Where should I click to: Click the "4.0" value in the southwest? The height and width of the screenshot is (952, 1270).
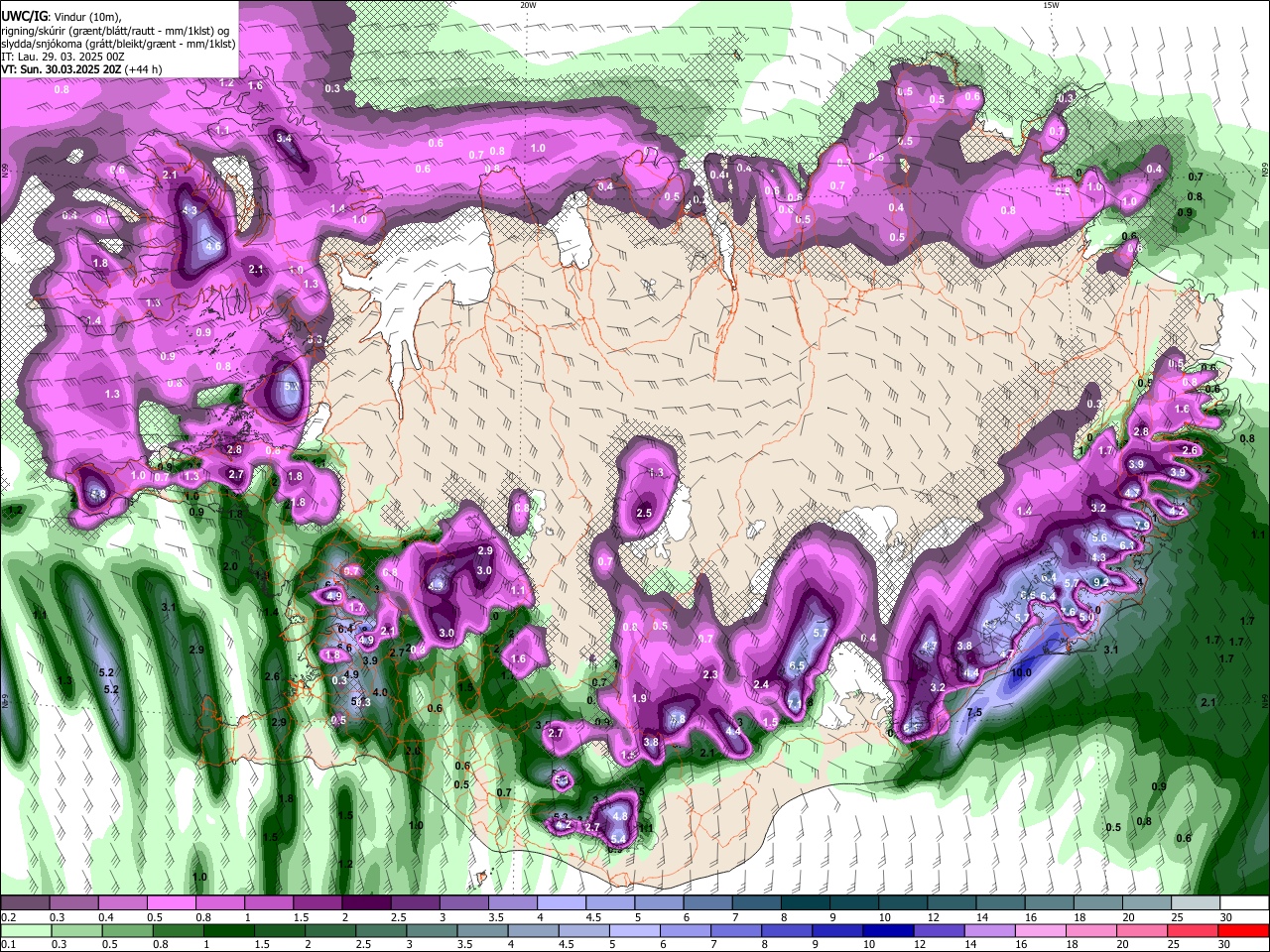pos(380,692)
